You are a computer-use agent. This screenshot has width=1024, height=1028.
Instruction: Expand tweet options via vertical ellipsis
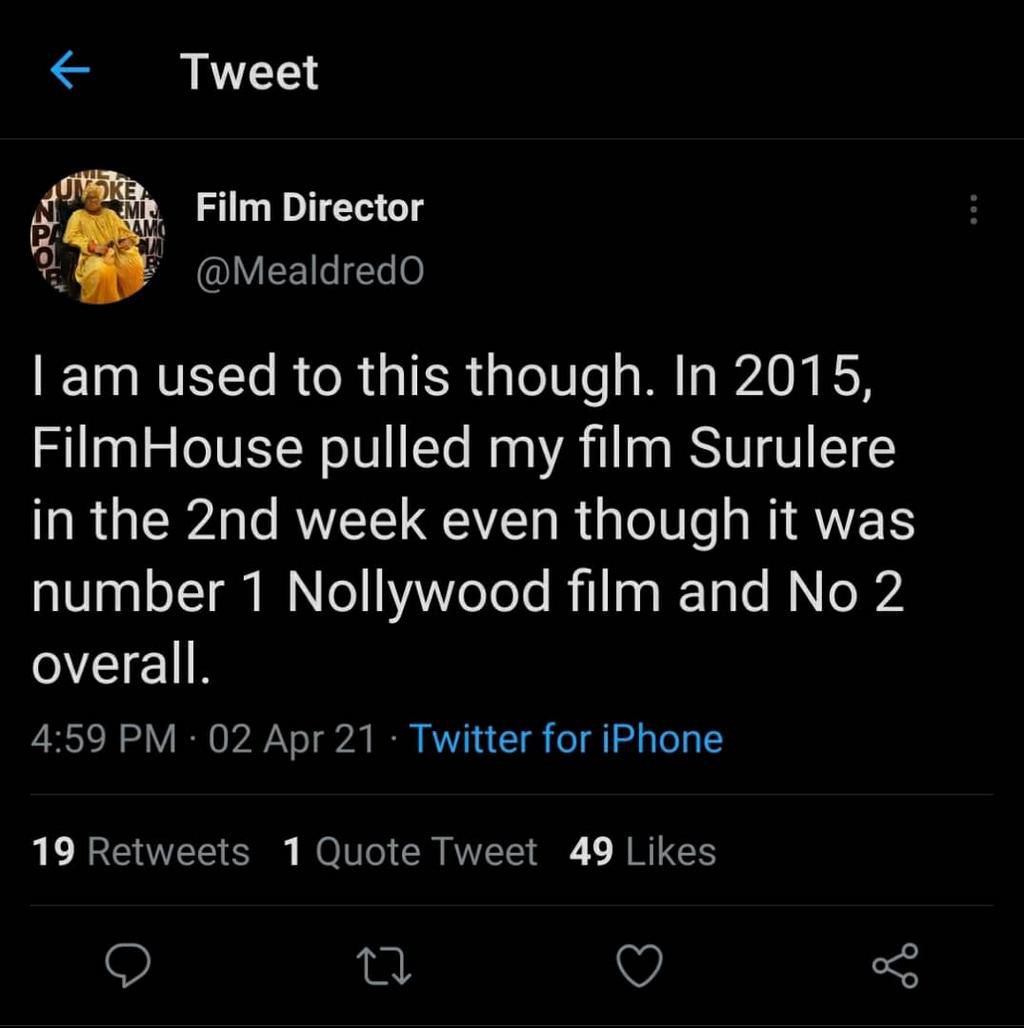[969, 207]
